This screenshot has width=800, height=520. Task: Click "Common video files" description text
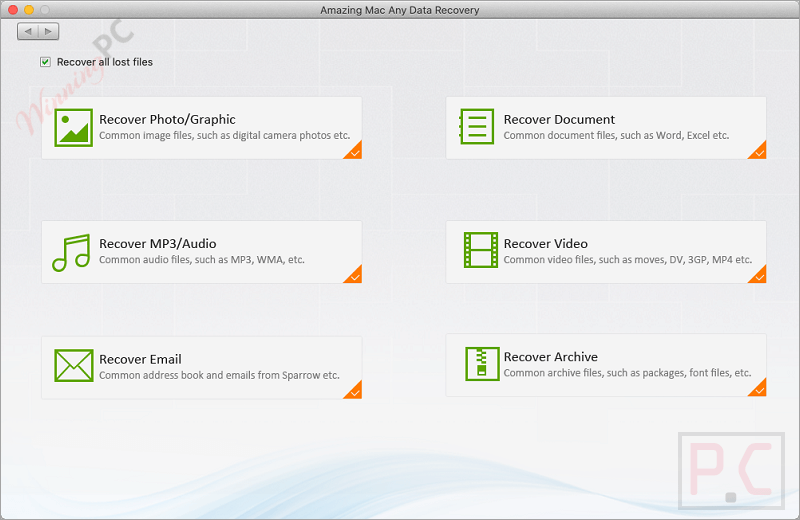coord(628,260)
